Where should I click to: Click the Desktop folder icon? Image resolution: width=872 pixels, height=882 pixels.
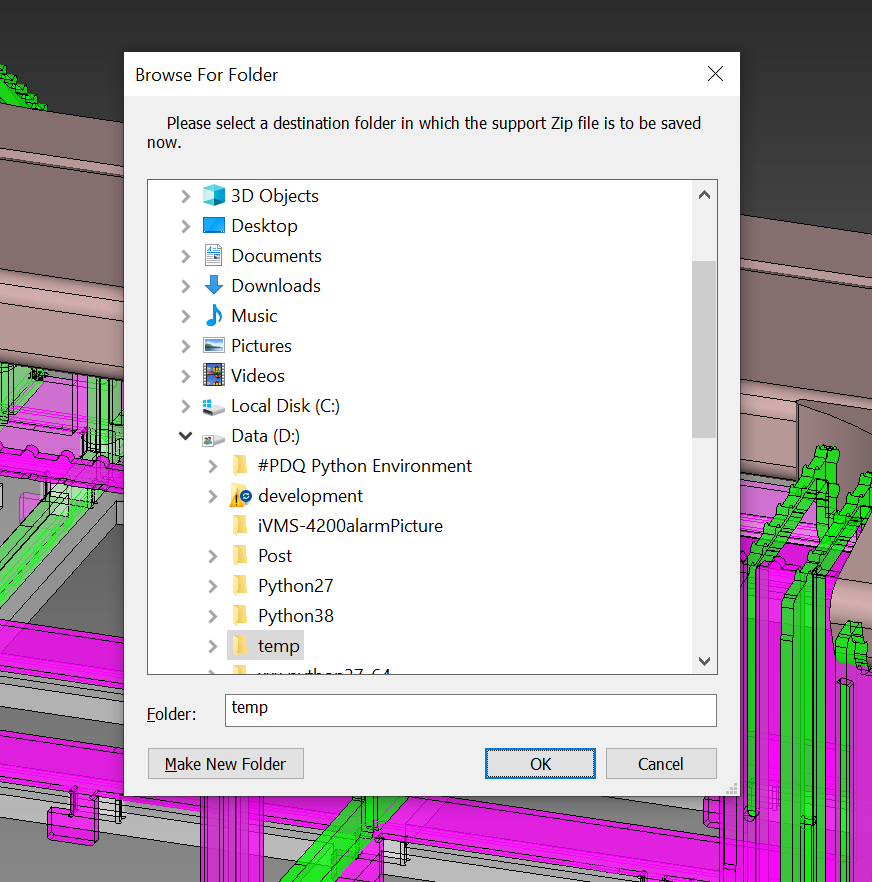[x=213, y=226]
